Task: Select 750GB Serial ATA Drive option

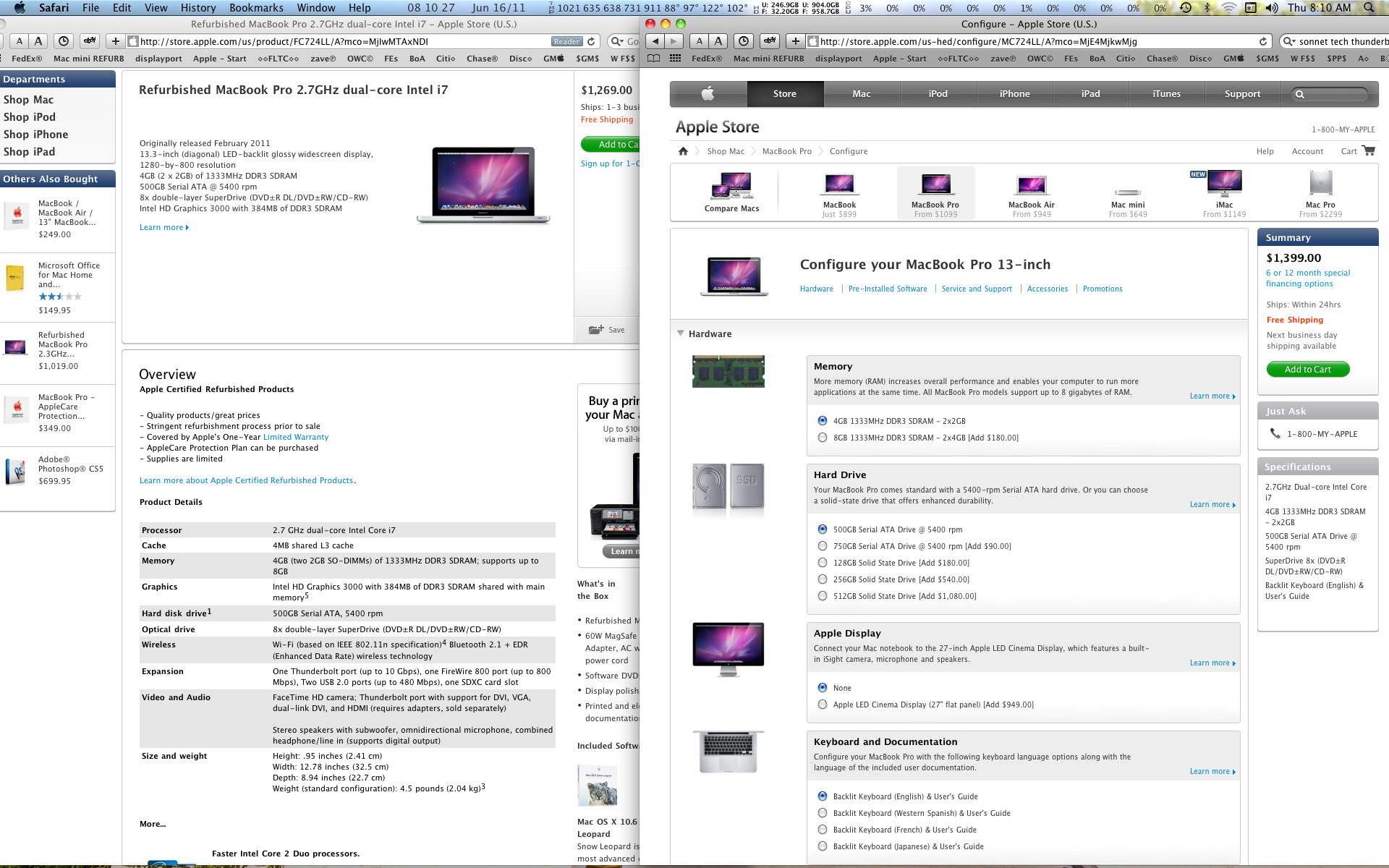Action: click(x=823, y=545)
